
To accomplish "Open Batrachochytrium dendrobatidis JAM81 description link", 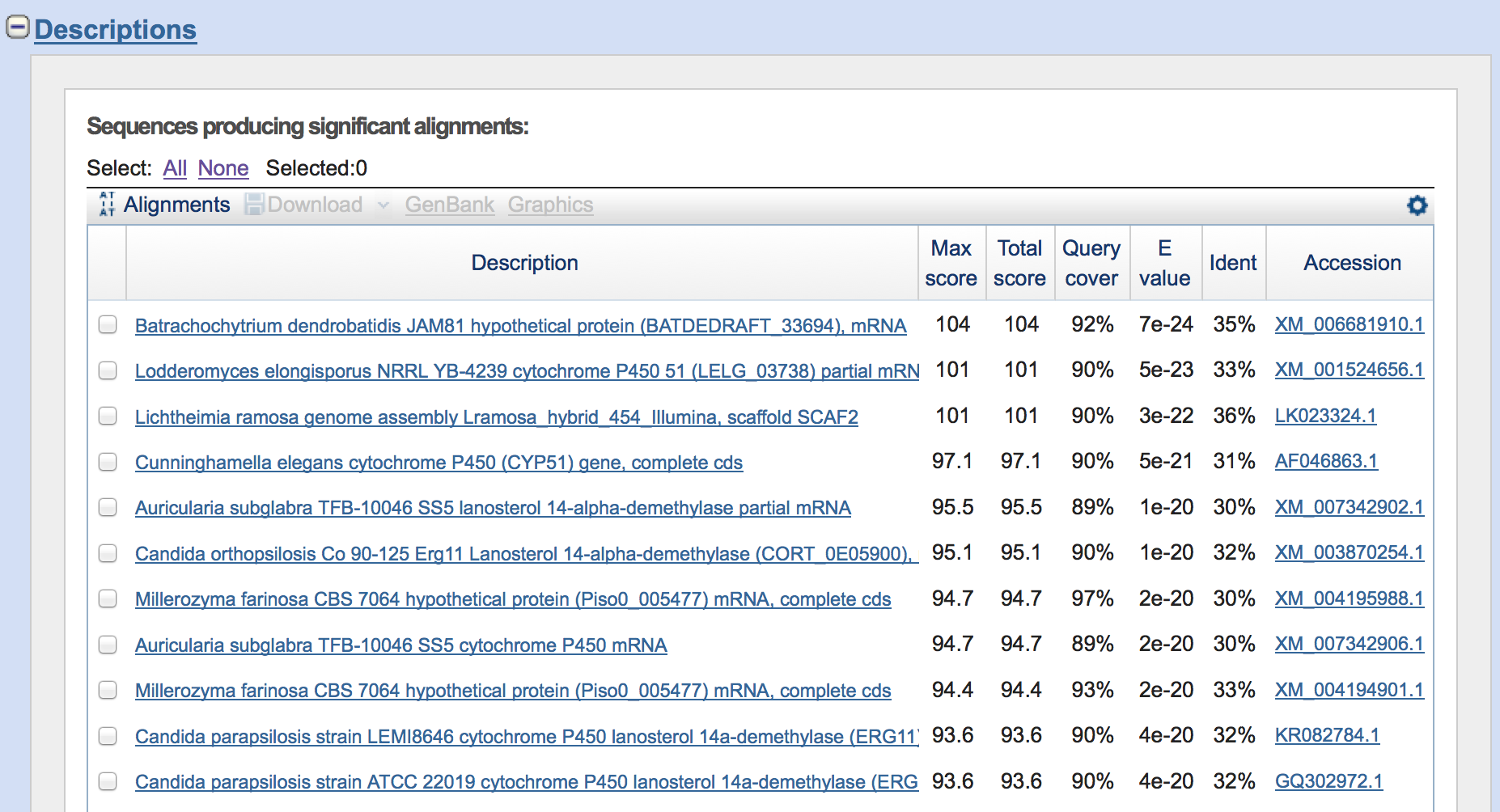I will pyautogui.click(x=520, y=326).
